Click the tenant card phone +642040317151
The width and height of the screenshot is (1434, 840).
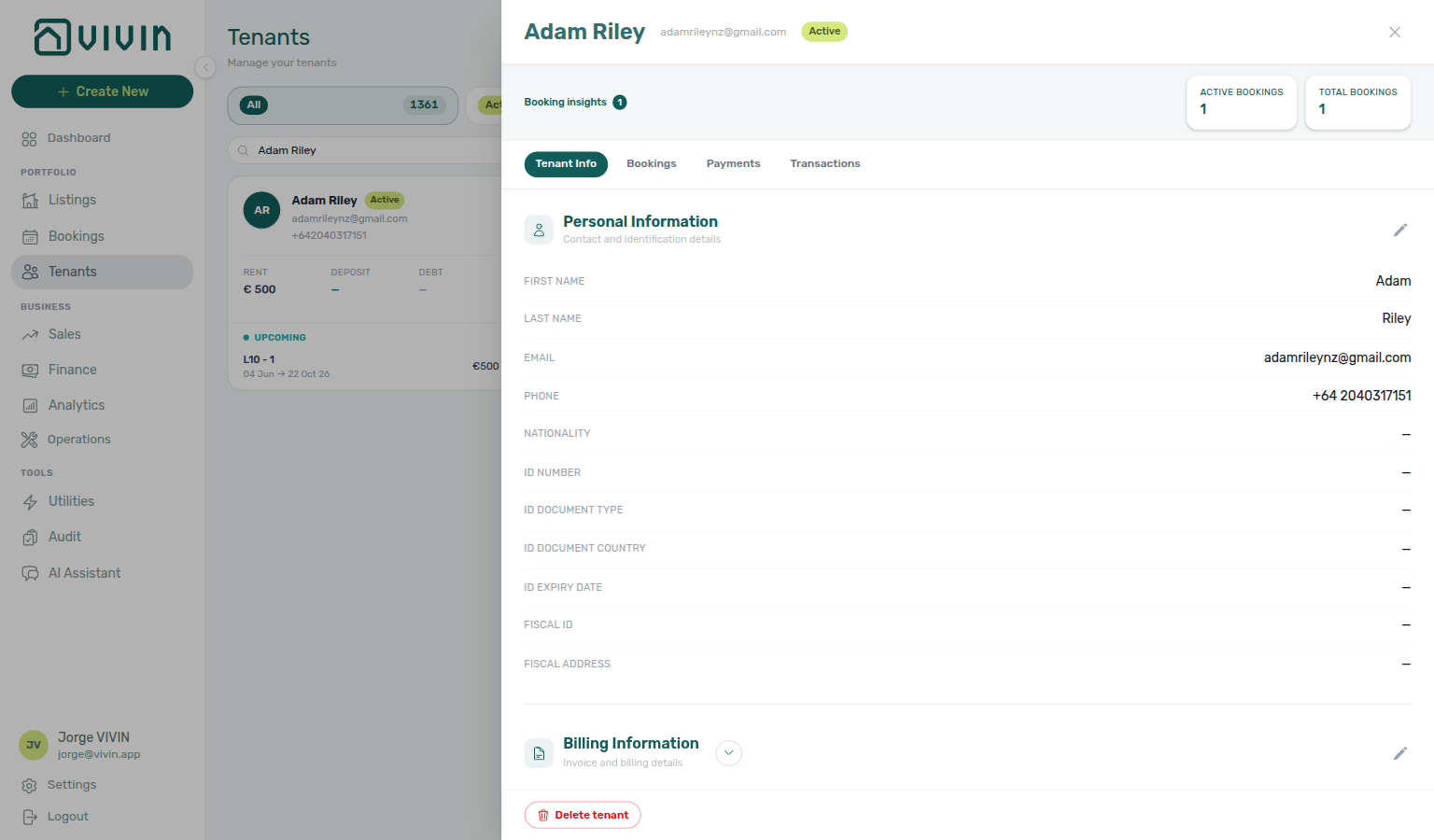click(329, 235)
